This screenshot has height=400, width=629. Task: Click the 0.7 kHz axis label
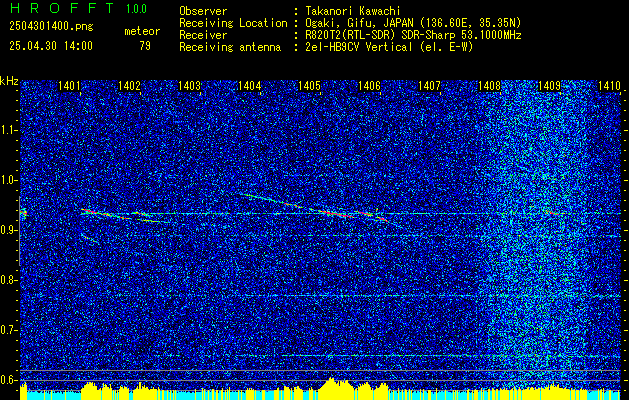(8, 330)
